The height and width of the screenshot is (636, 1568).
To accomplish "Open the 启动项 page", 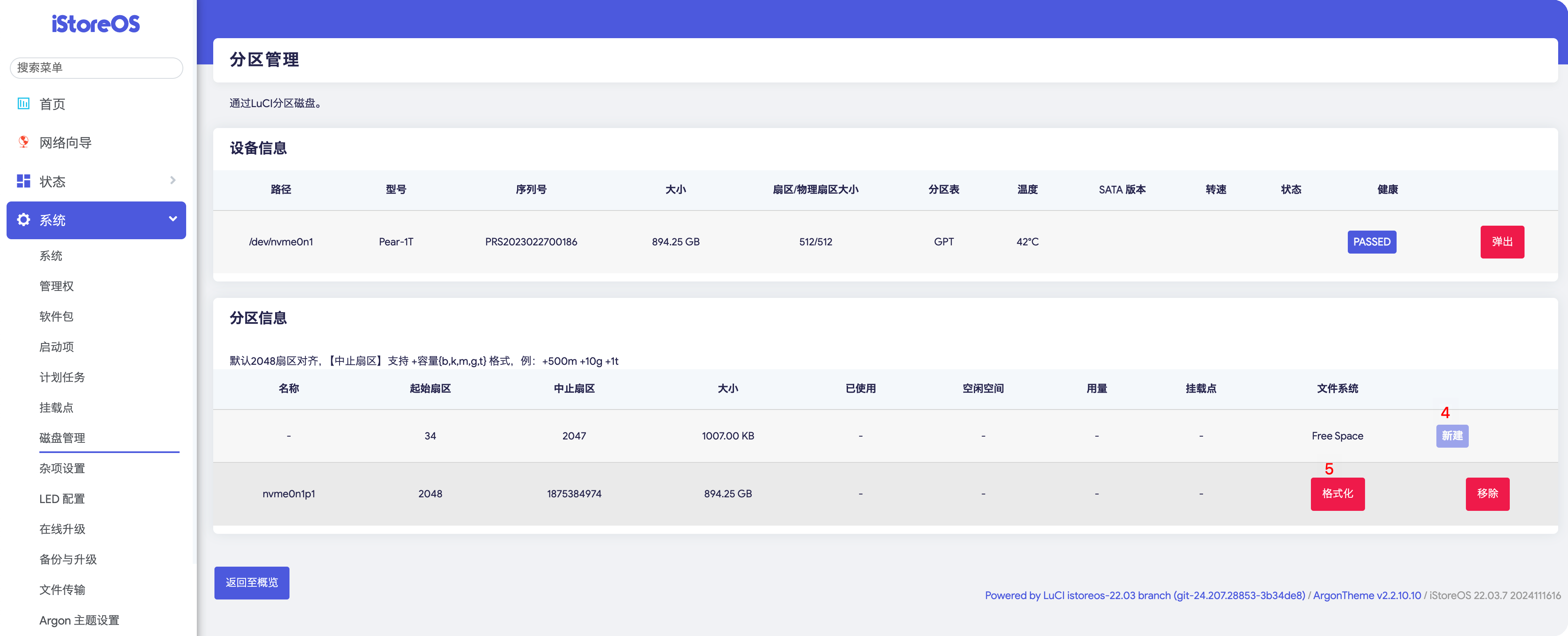I will [x=57, y=347].
